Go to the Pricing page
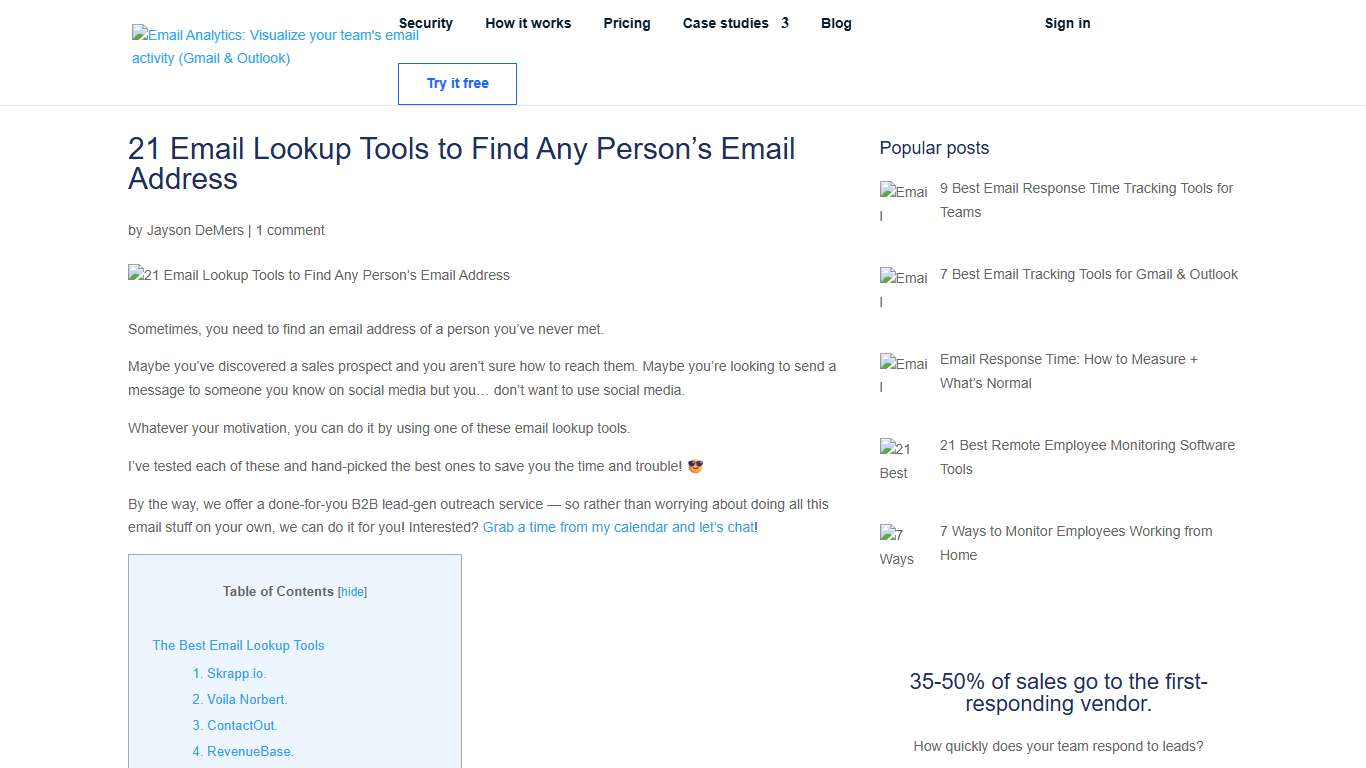 pyautogui.click(x=626, y=23)
